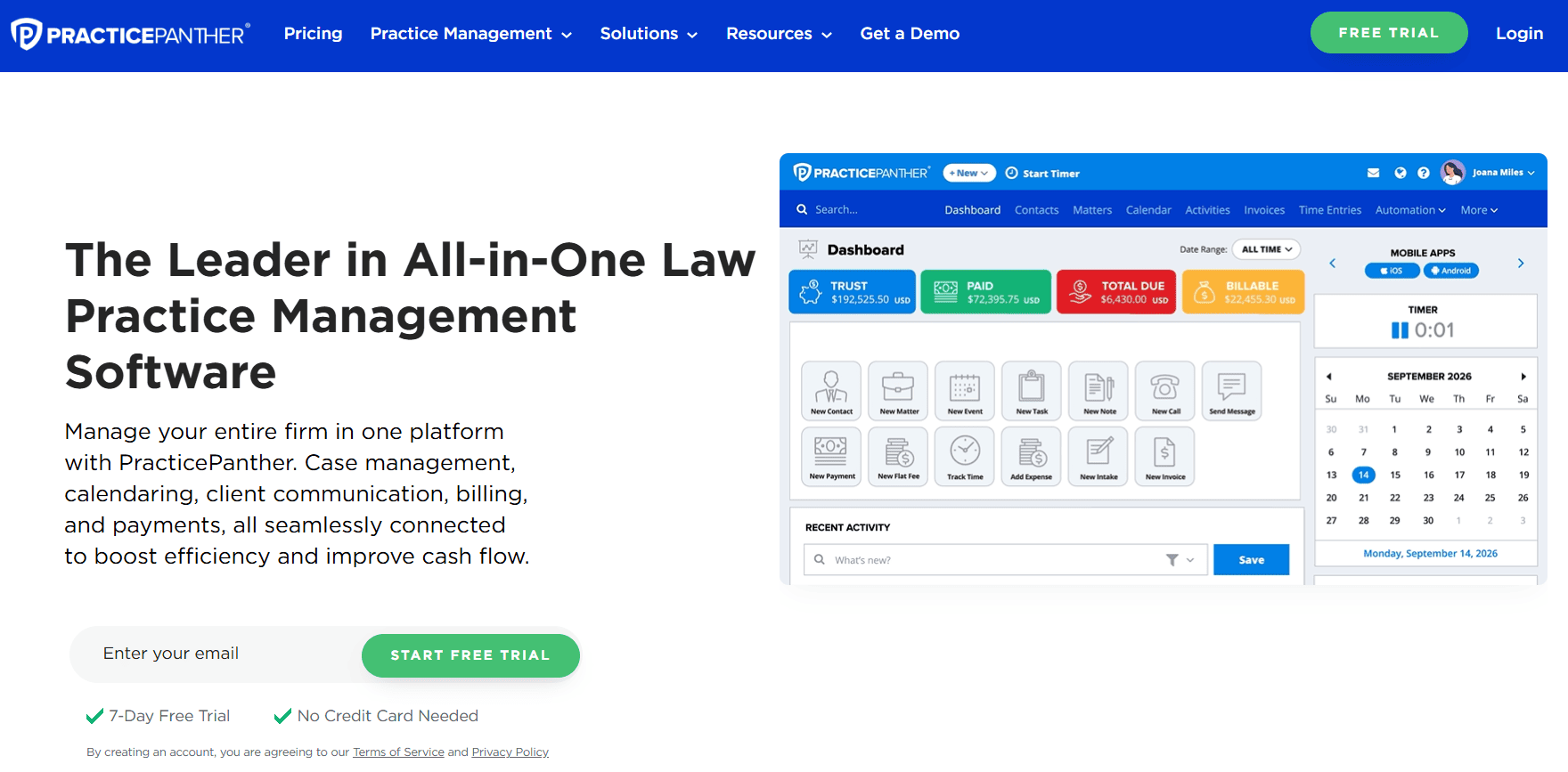Viewport: 1568px width, 772px height.
Task: Open the New Invoice icon
Action: 1165,456
